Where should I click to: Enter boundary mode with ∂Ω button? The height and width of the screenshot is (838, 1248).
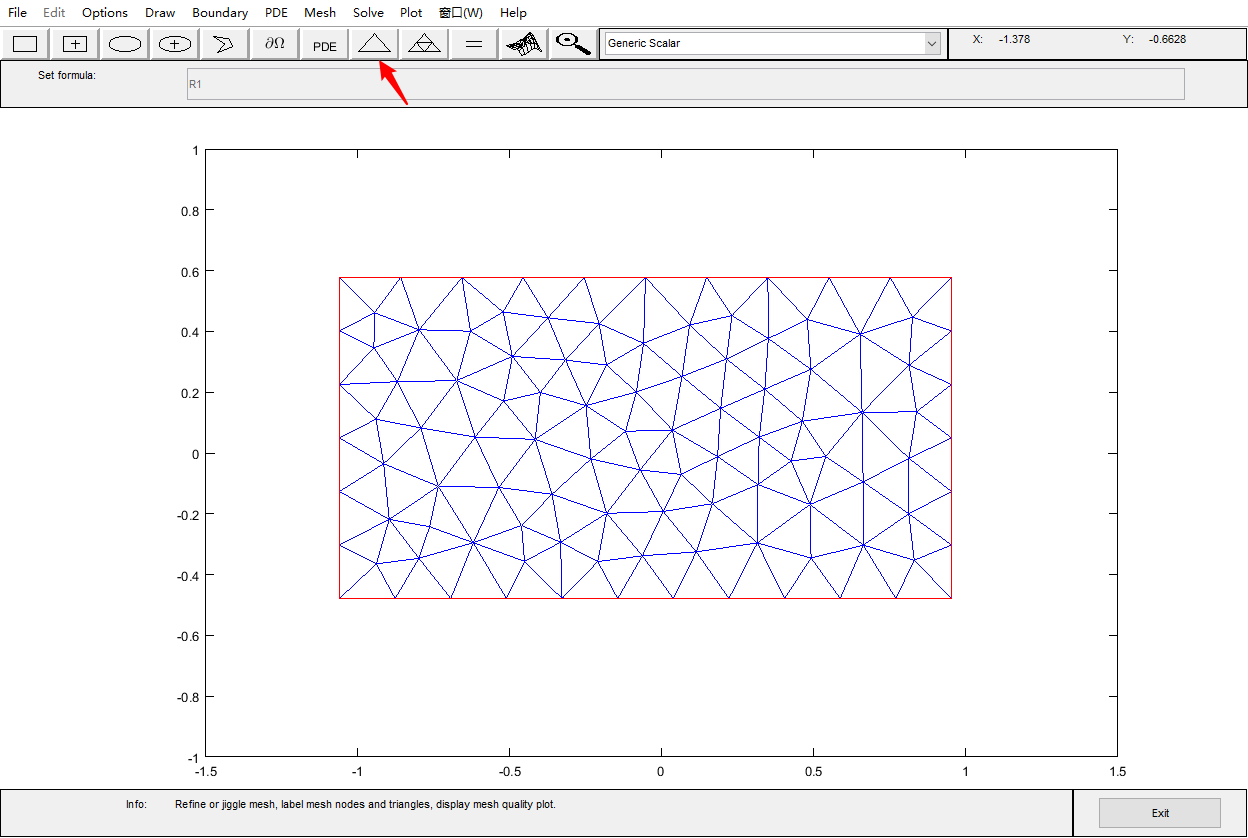pyautogui.click(x=275, y=44)
